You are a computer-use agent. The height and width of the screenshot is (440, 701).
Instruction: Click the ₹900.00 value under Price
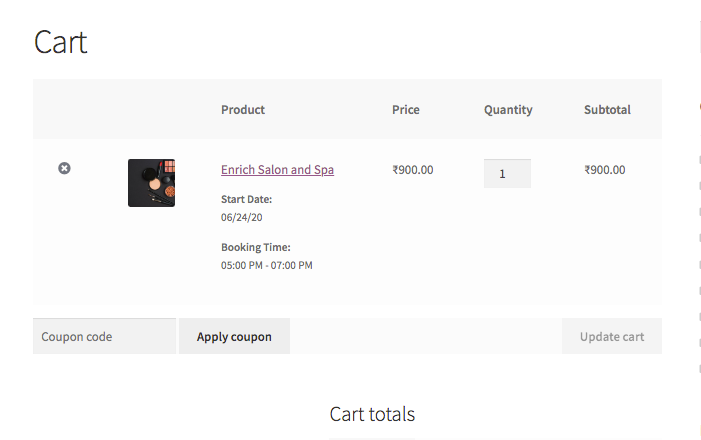[x=413, y=170]
